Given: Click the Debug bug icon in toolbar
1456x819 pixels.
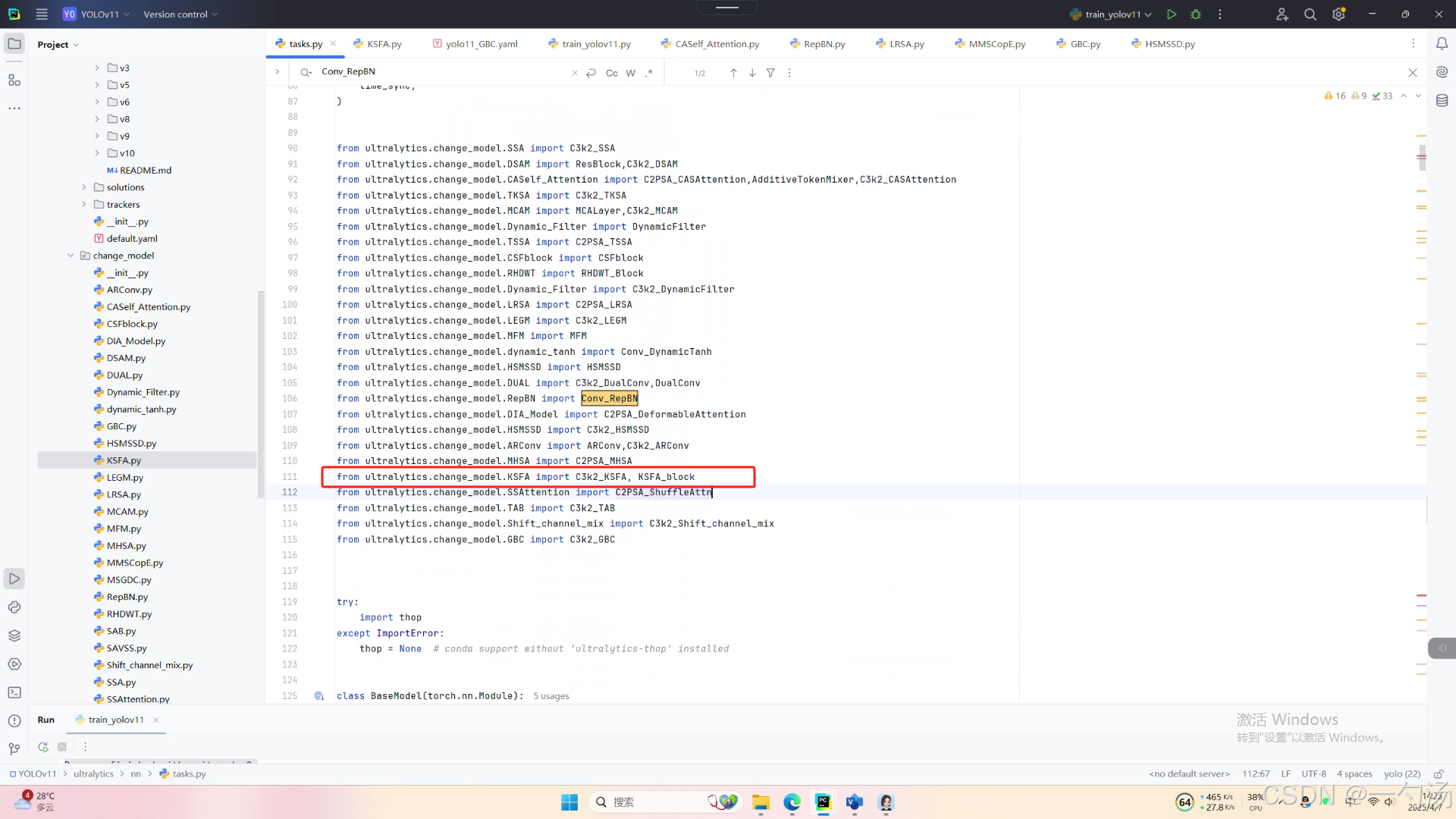Looking at the screenshot, I should (x=1196, y=14).
